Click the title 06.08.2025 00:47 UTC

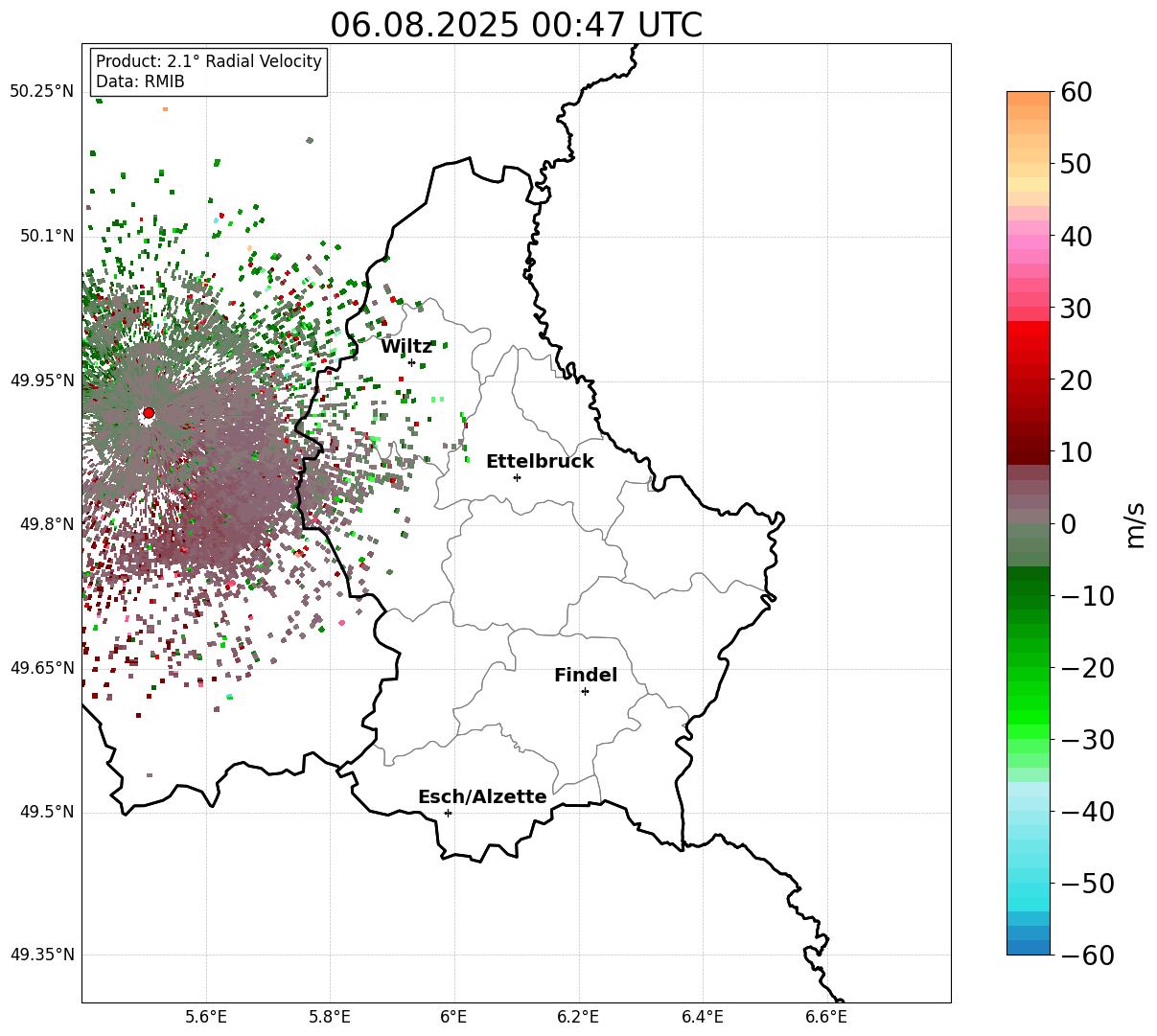click(516, 25)
